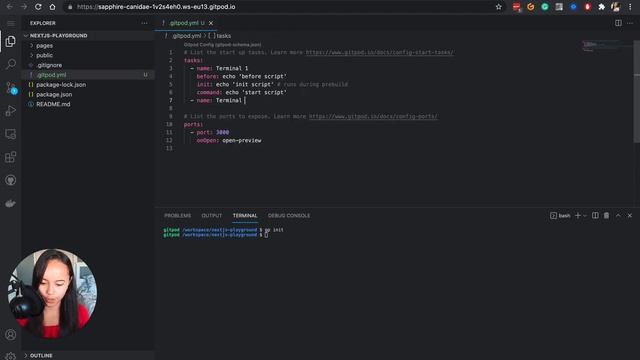Image resolution: width=640 pixels, height=360 pixels.
Task: Open the Search view icon
Action: pyautogui.click(x=11, y=64)
